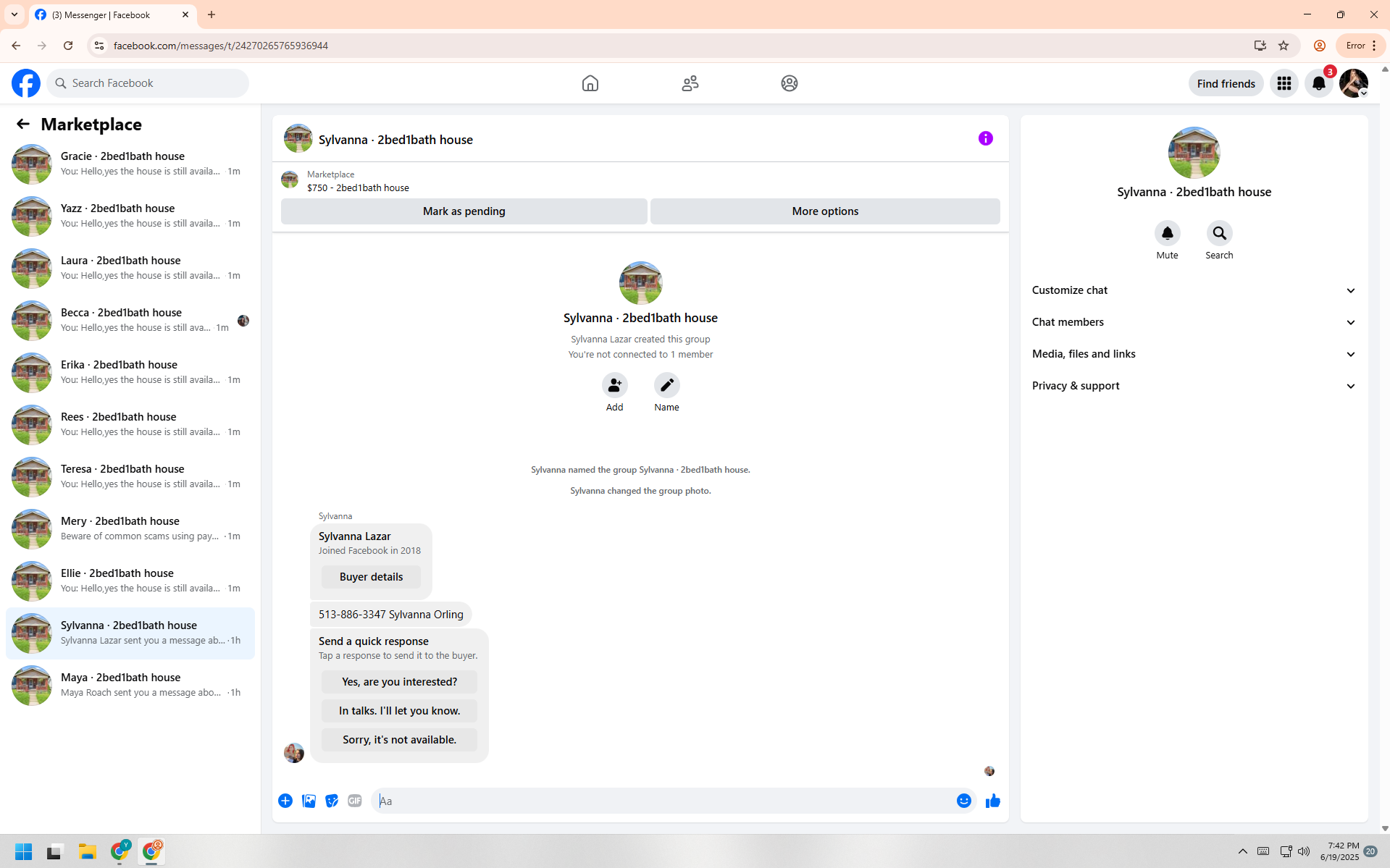The height and width of the screenshot is (868, 1390).
Task: Bookmark this page with the star icon
Action: [1284, 46]
